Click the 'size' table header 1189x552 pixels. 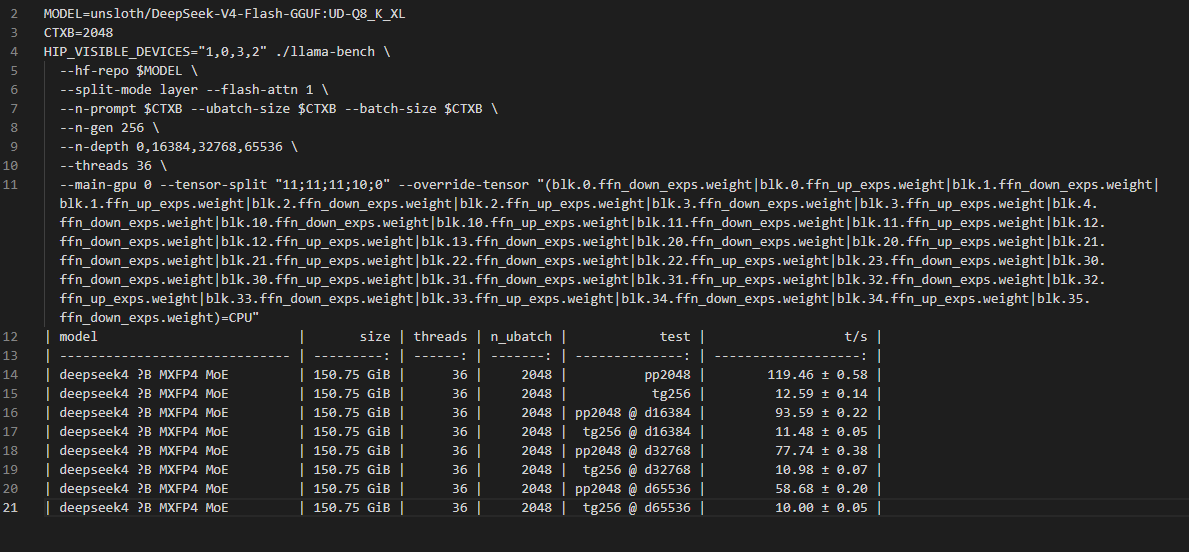(x=375, y=336)
